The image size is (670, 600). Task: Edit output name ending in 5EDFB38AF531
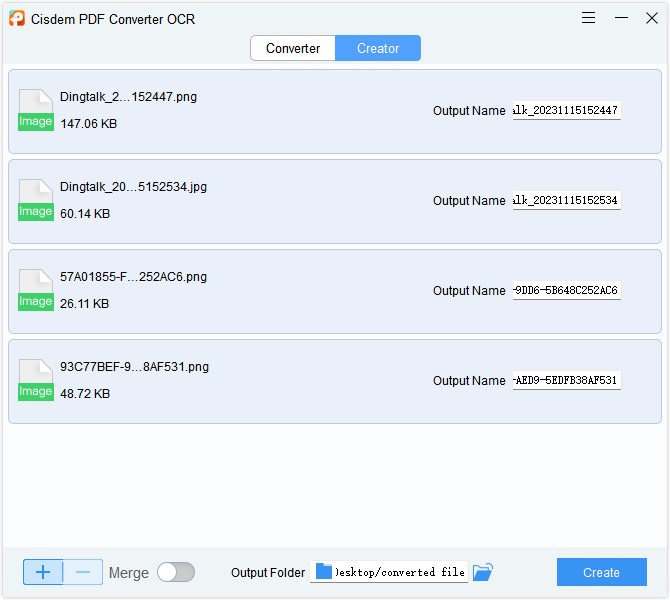click(567, 380)
